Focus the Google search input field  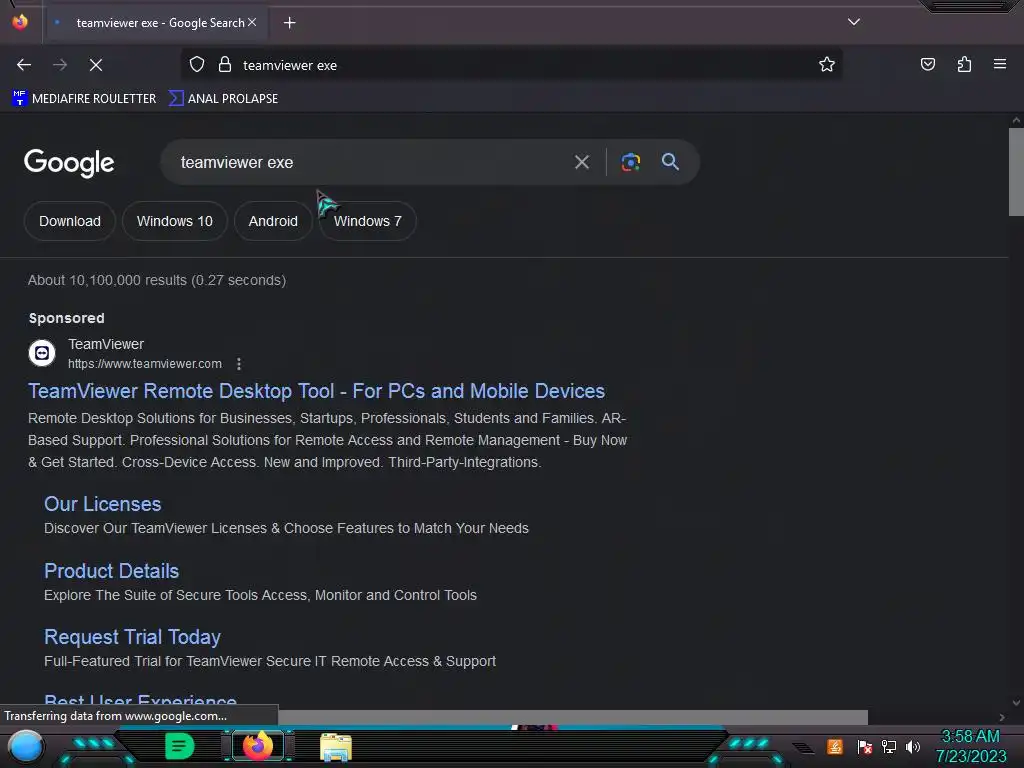point(366,162)
